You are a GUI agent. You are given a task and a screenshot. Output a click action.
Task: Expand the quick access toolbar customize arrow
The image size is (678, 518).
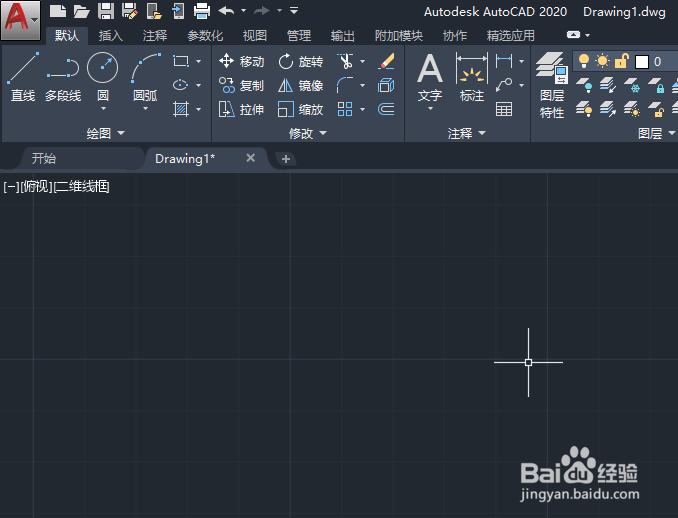[294, 10]
